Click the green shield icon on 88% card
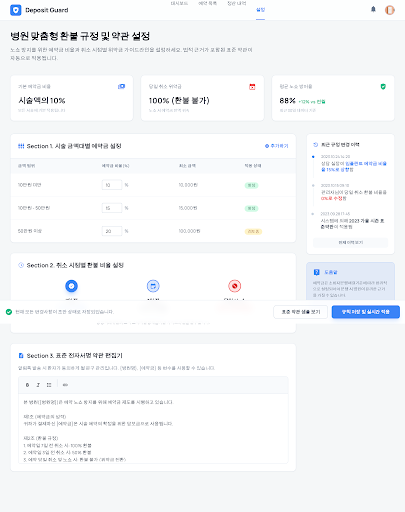 coord(383,87)
